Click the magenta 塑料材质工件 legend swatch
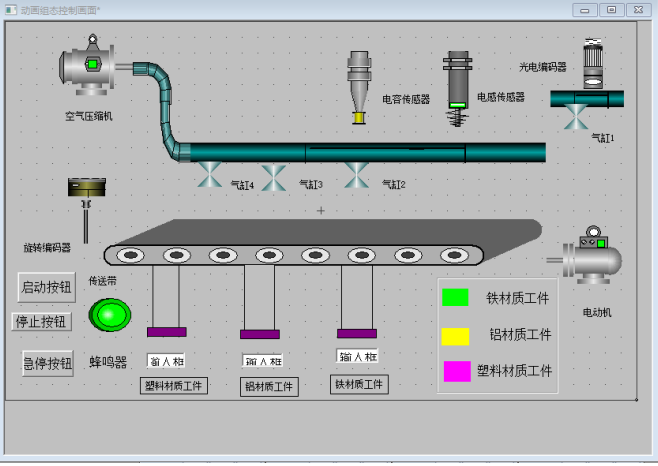Viewport: 658px width, 466px height. pos(455,371)
